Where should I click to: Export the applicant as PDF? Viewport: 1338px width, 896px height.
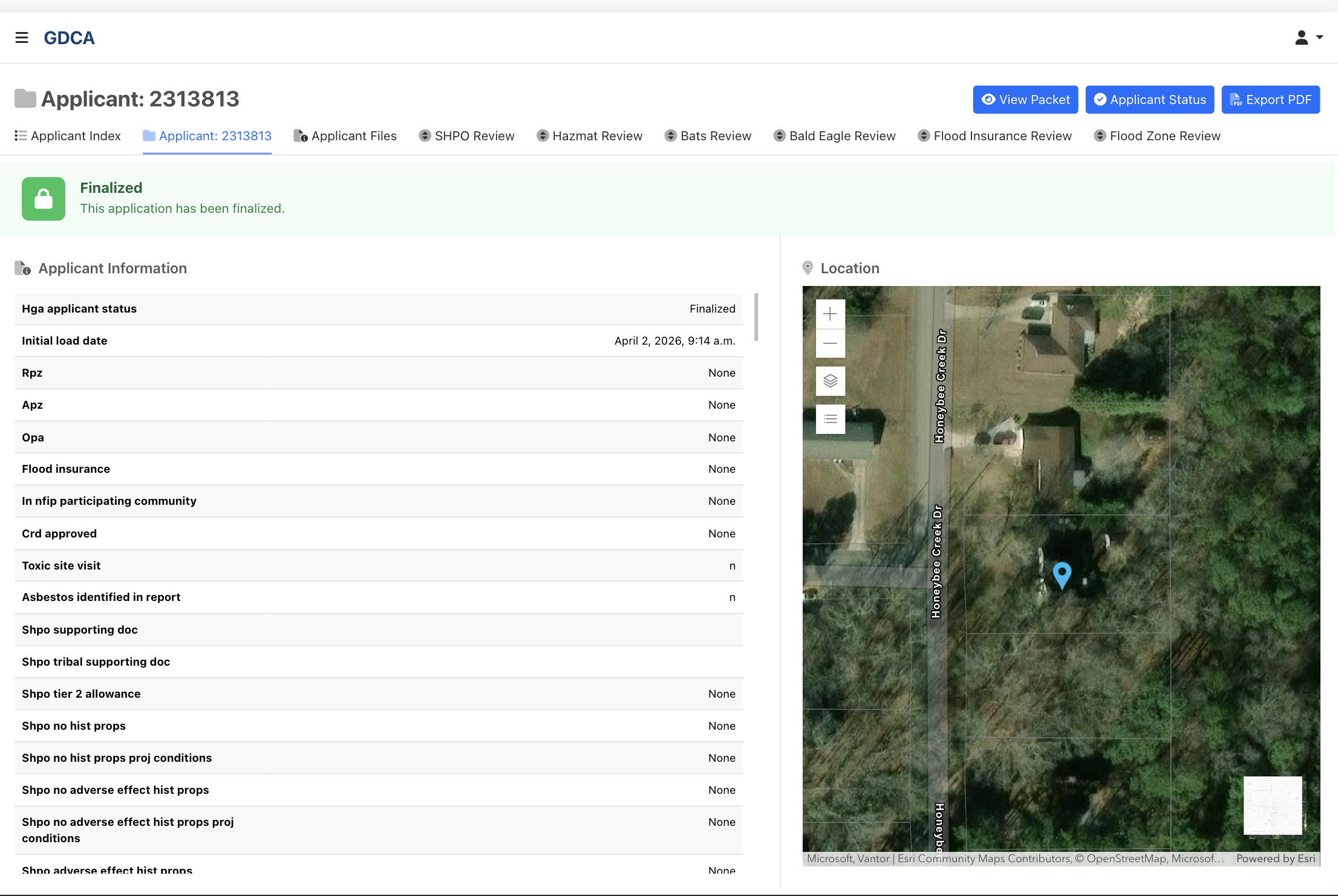pos(1270,100)
